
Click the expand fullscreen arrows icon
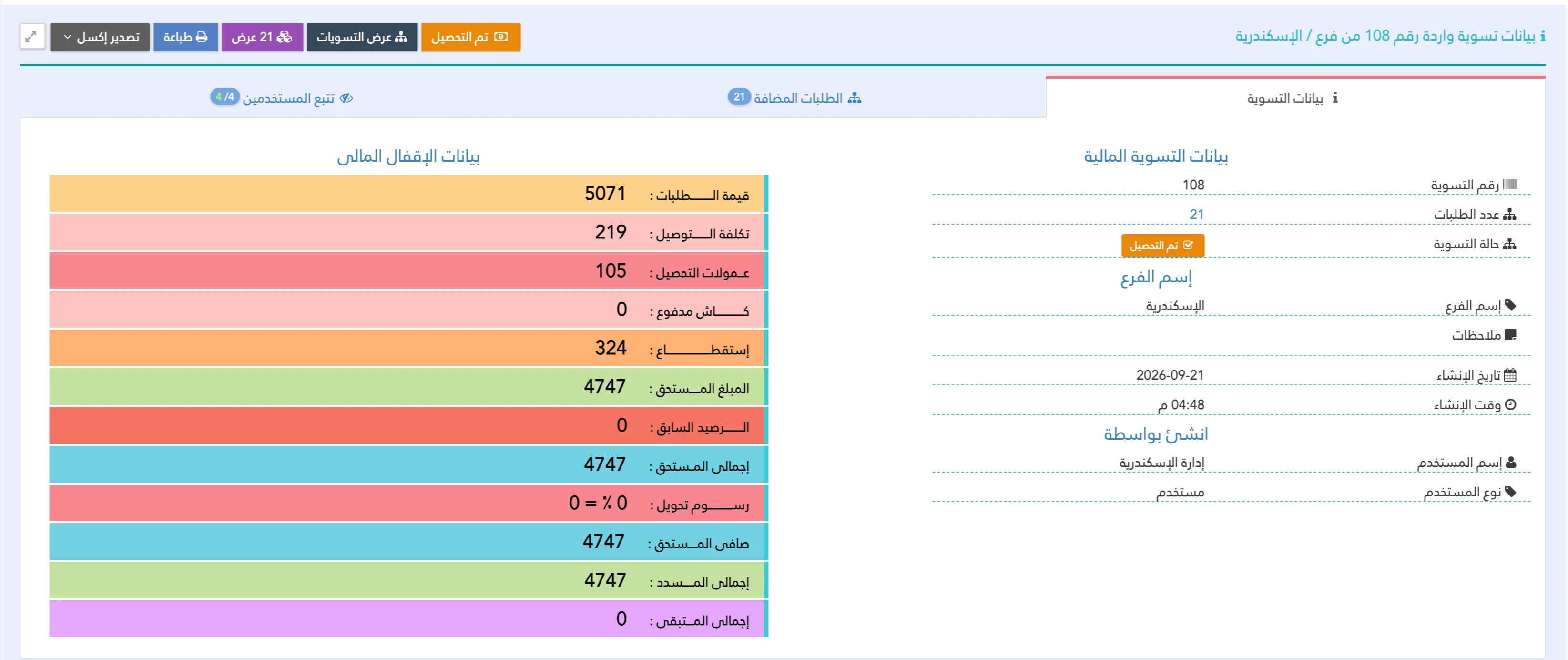tap(31, 37)
